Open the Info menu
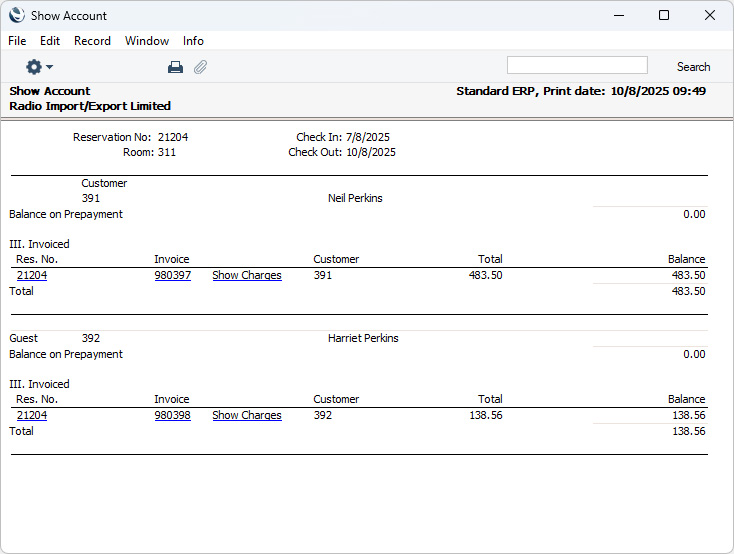 (193, 41)
